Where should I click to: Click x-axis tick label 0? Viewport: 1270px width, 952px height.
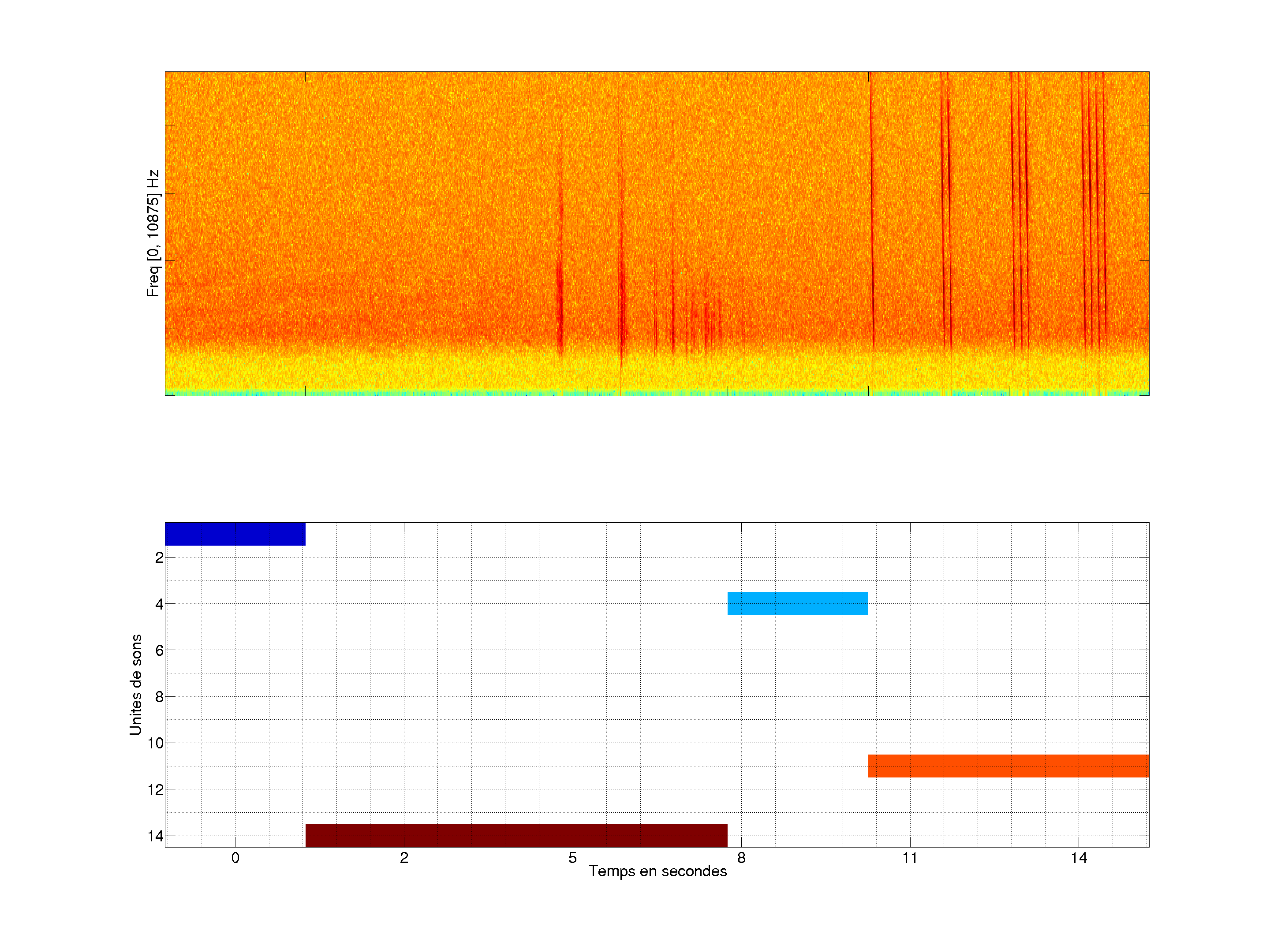click(x=235, y=857)
